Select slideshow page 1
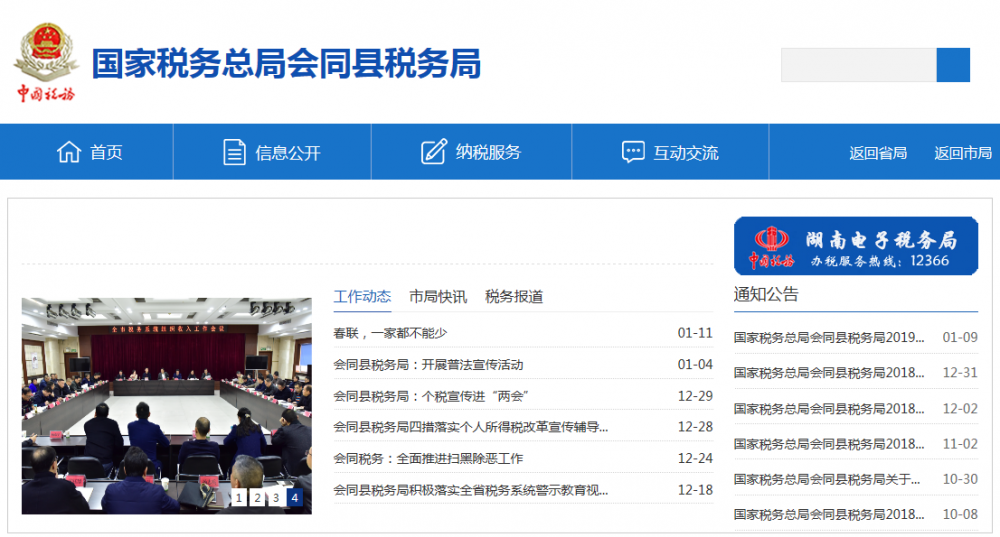This screenshot has width=1000, height=537. pos(239,497)
